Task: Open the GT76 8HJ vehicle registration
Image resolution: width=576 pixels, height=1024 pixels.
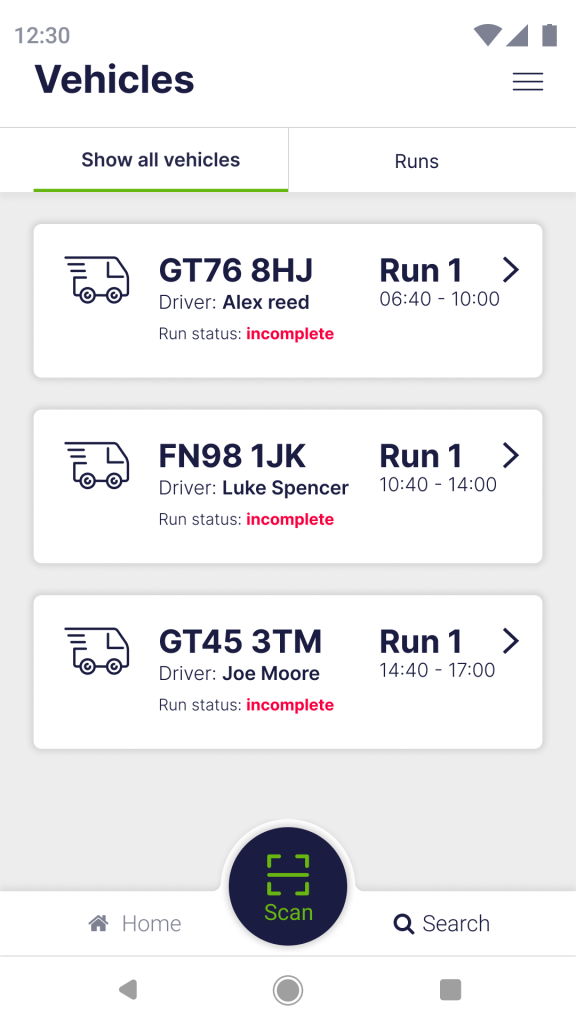Action: [236, 270]
